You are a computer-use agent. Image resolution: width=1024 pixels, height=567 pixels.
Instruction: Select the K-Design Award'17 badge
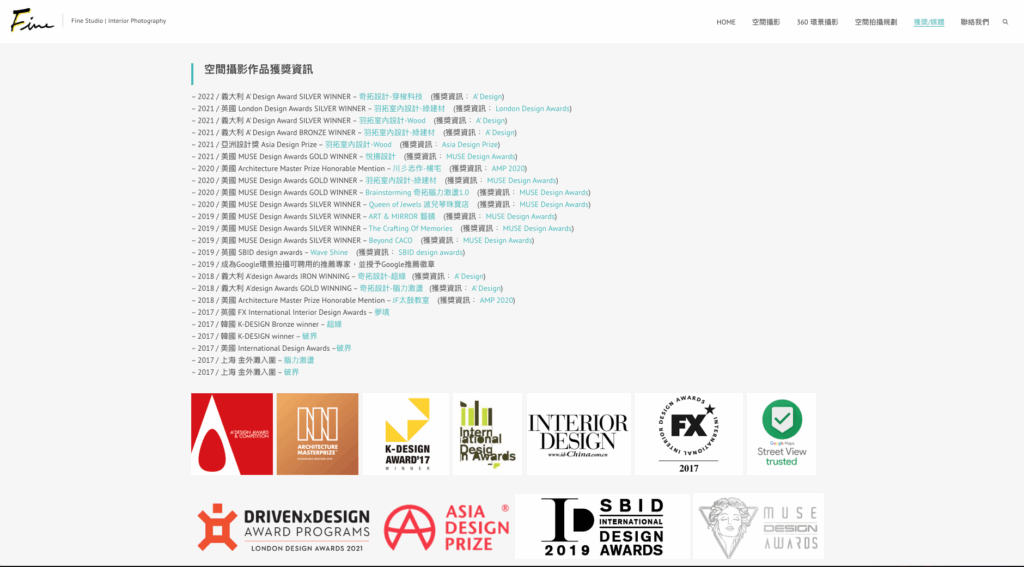coord(406,434)
